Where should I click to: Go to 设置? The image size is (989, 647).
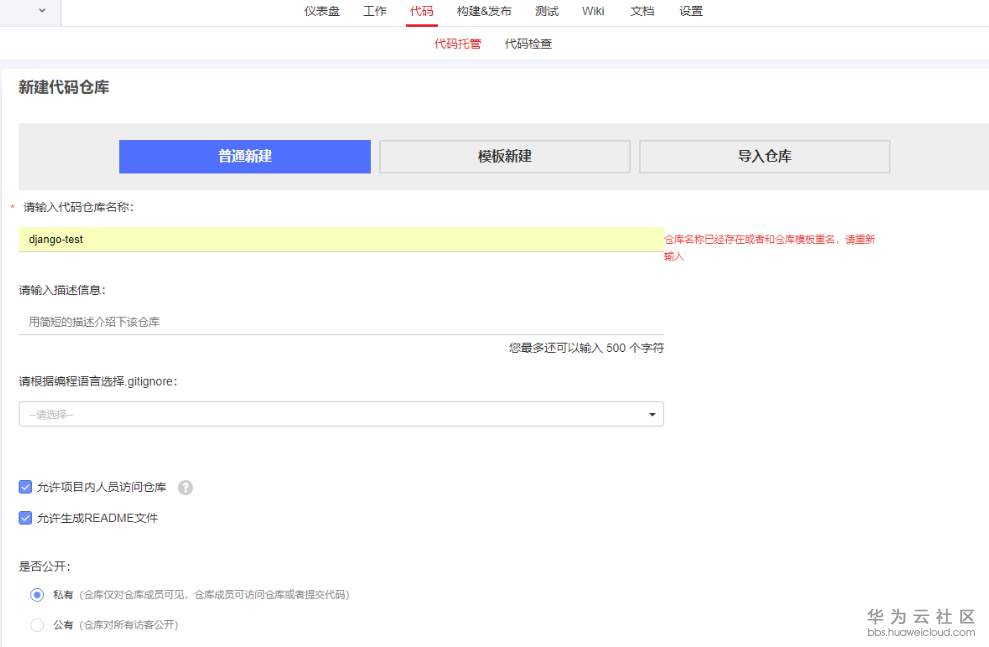[691, 11]
